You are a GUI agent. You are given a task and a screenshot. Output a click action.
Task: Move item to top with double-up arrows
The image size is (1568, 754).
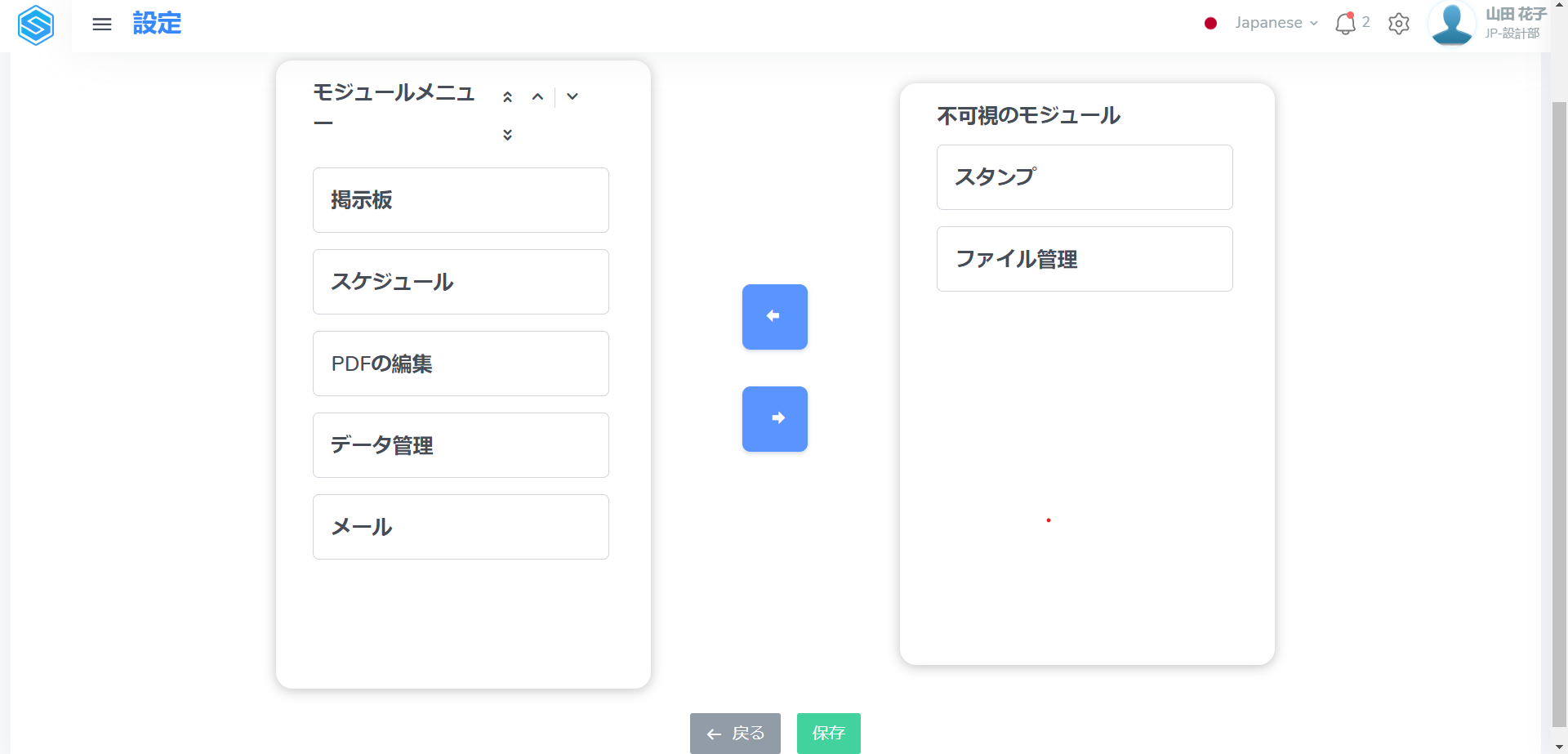507,97
